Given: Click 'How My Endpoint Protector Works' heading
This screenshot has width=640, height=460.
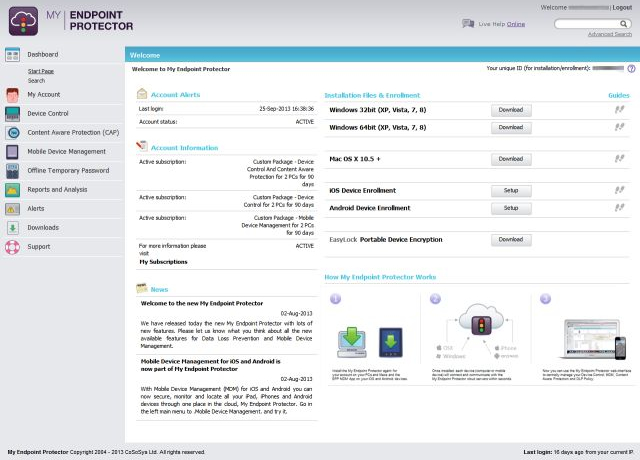Looking at the screenshot, I should point(380,277).
